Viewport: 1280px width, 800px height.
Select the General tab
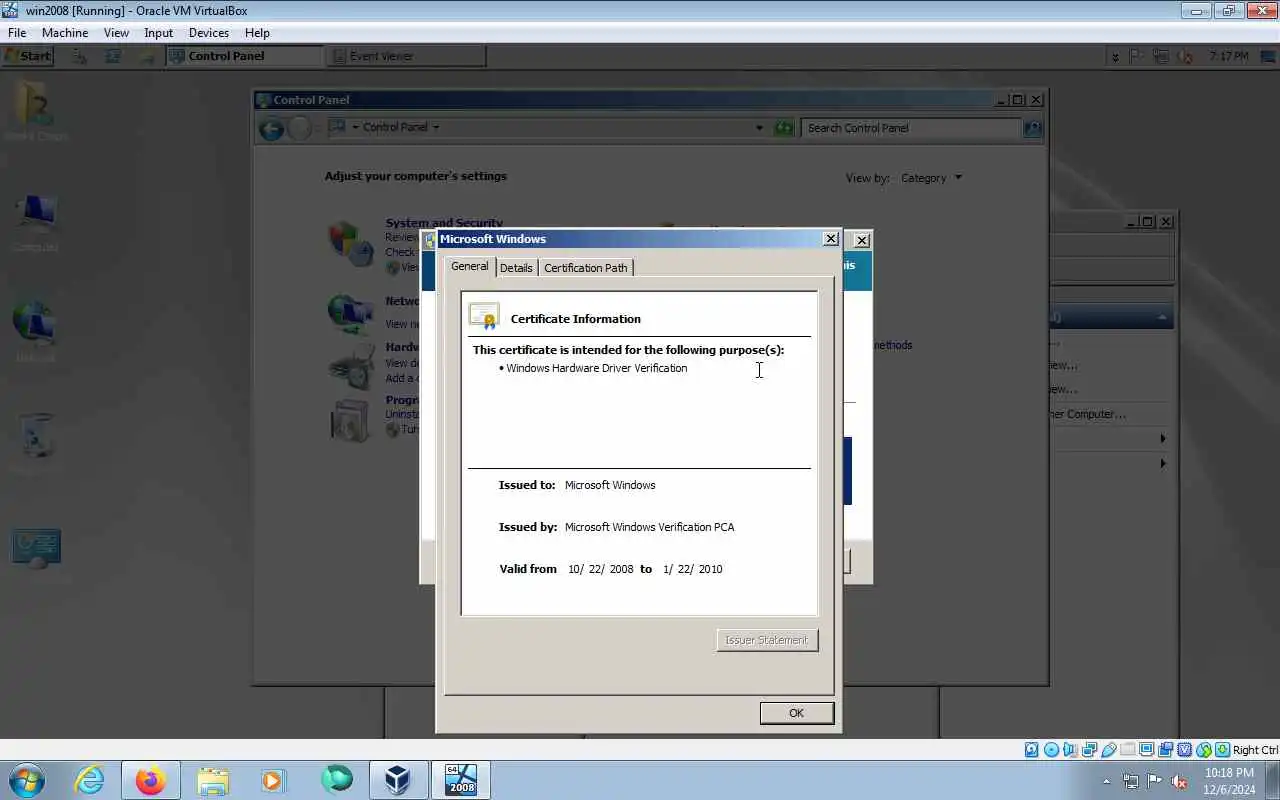coord(469,266)
